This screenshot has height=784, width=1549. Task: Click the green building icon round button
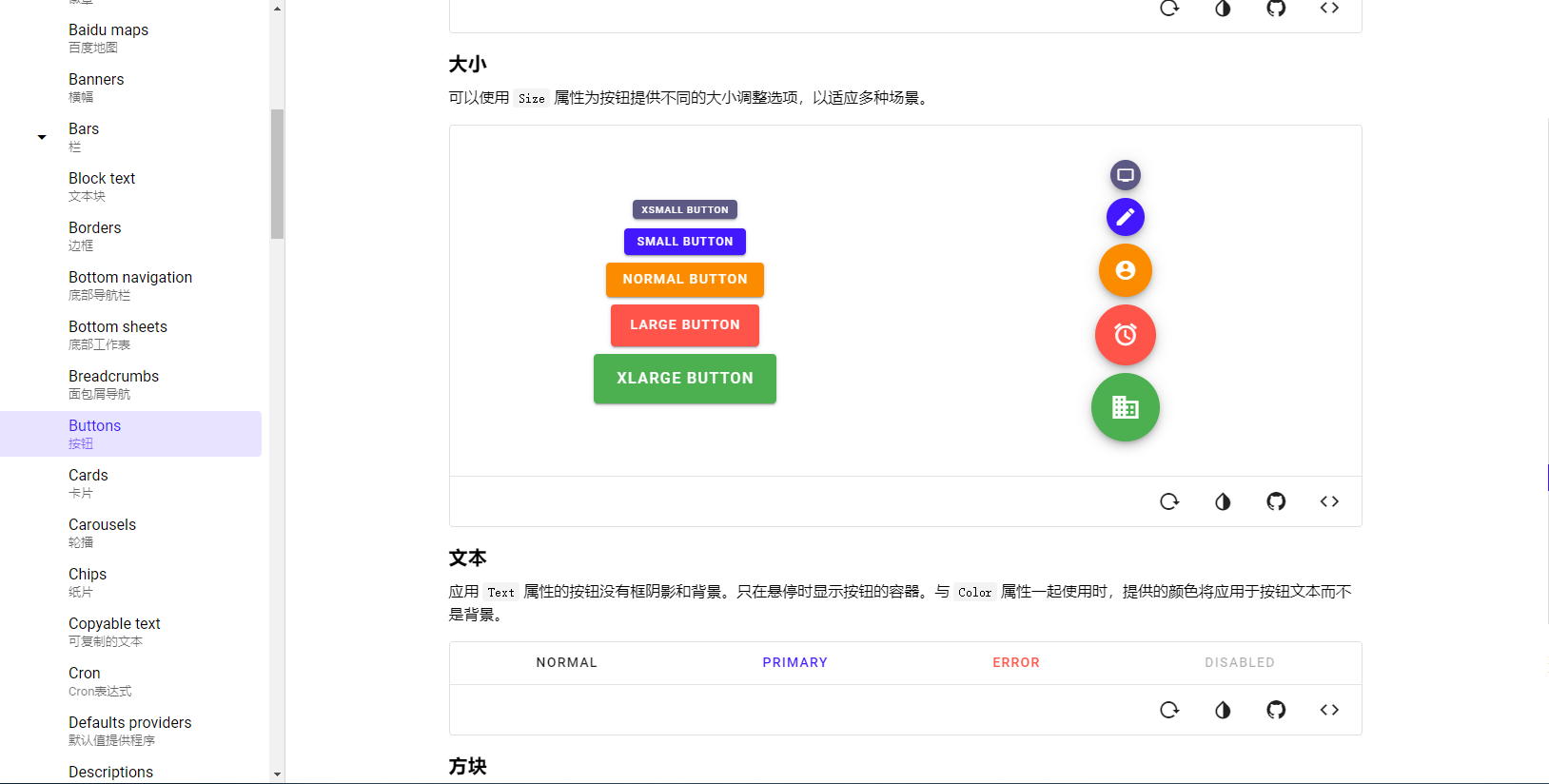(1125, 407)
